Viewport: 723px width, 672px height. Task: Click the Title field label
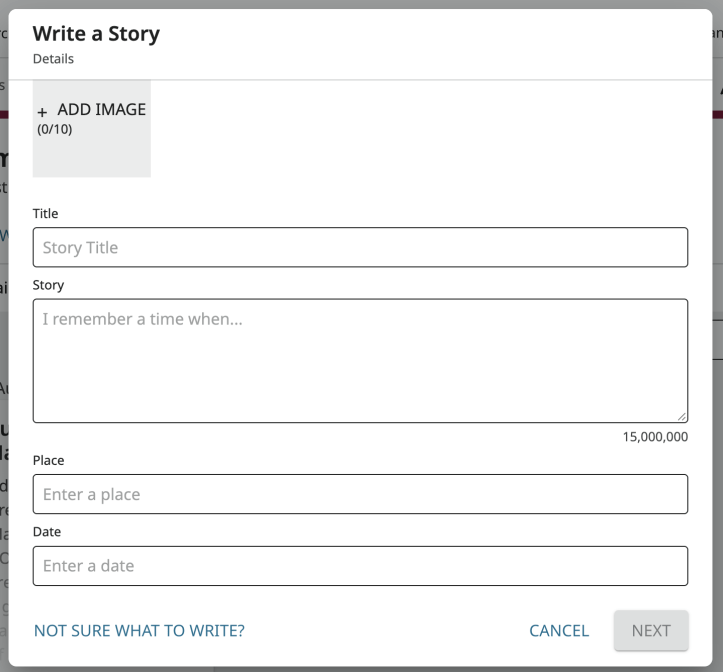pos(46,214)
